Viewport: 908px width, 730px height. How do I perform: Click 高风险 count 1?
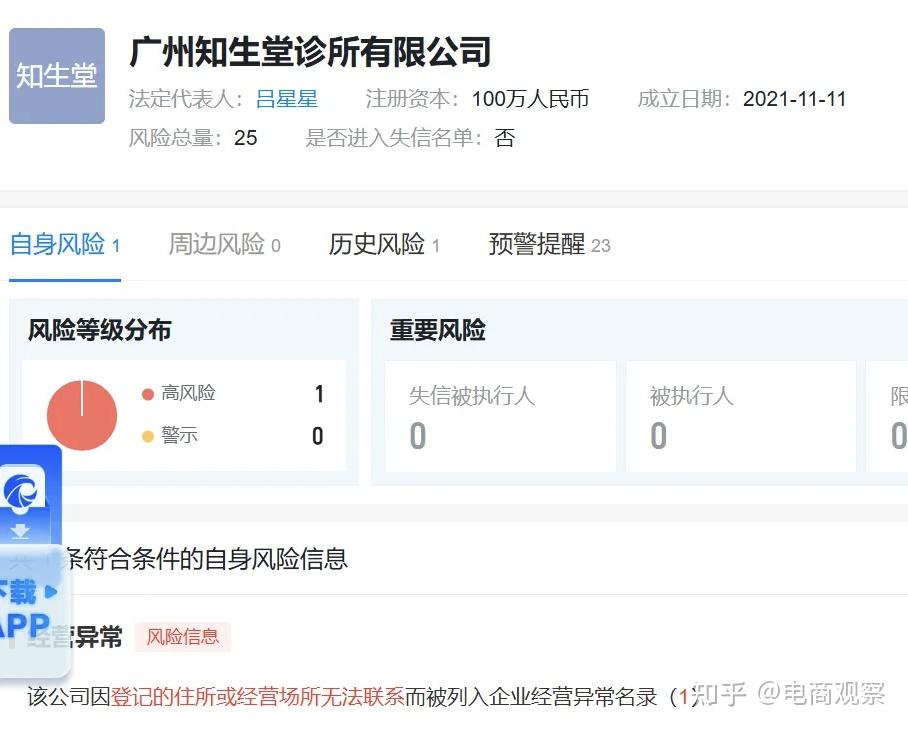319,394
